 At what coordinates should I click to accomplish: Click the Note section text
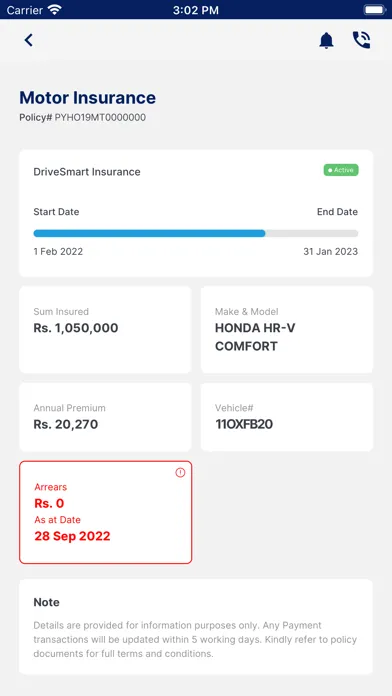[195, 640]
